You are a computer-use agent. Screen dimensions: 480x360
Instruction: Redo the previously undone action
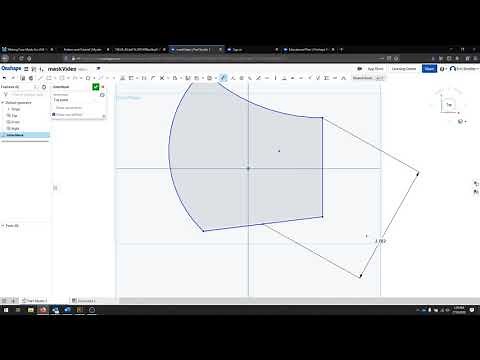click(13, 78)
